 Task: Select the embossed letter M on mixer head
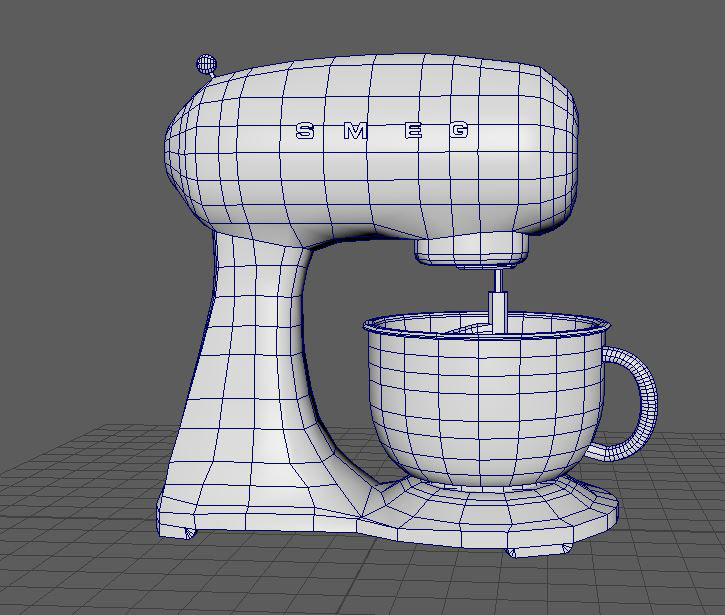355,131
